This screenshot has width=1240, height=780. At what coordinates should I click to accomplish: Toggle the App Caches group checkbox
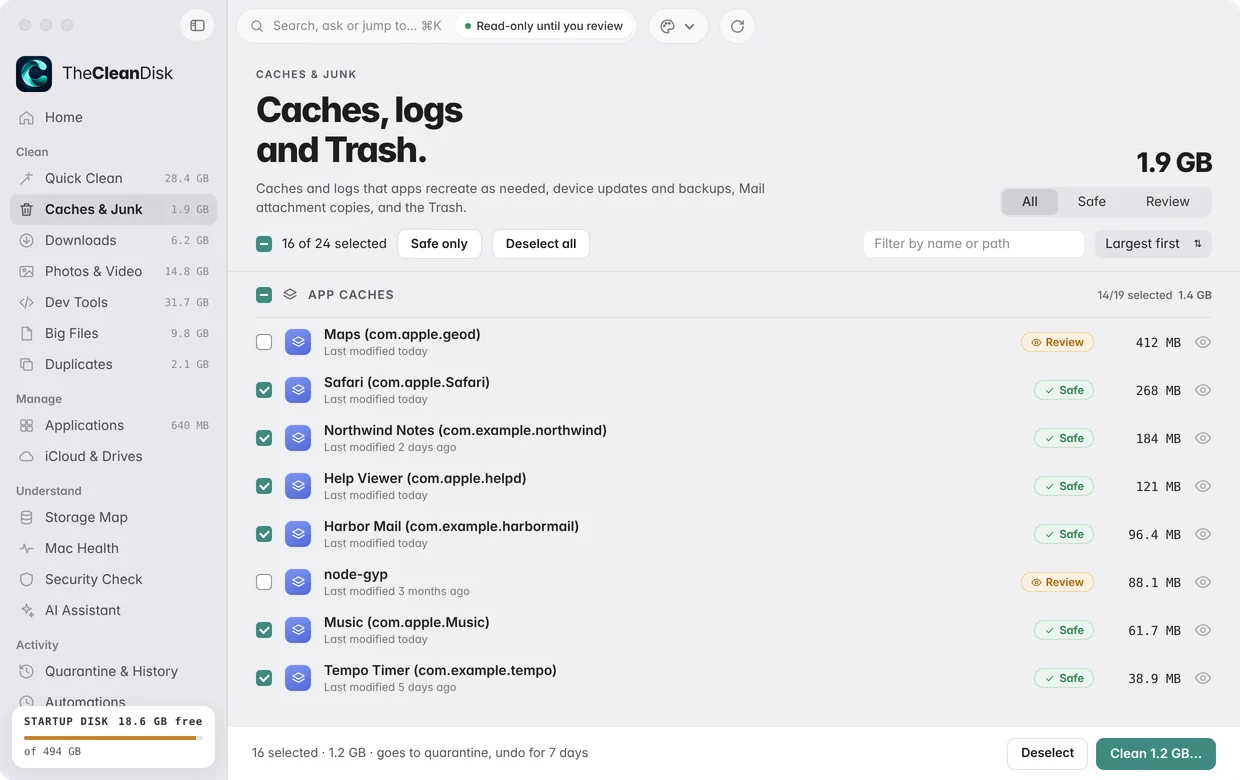pyautogui.click(x=264, y=295)
